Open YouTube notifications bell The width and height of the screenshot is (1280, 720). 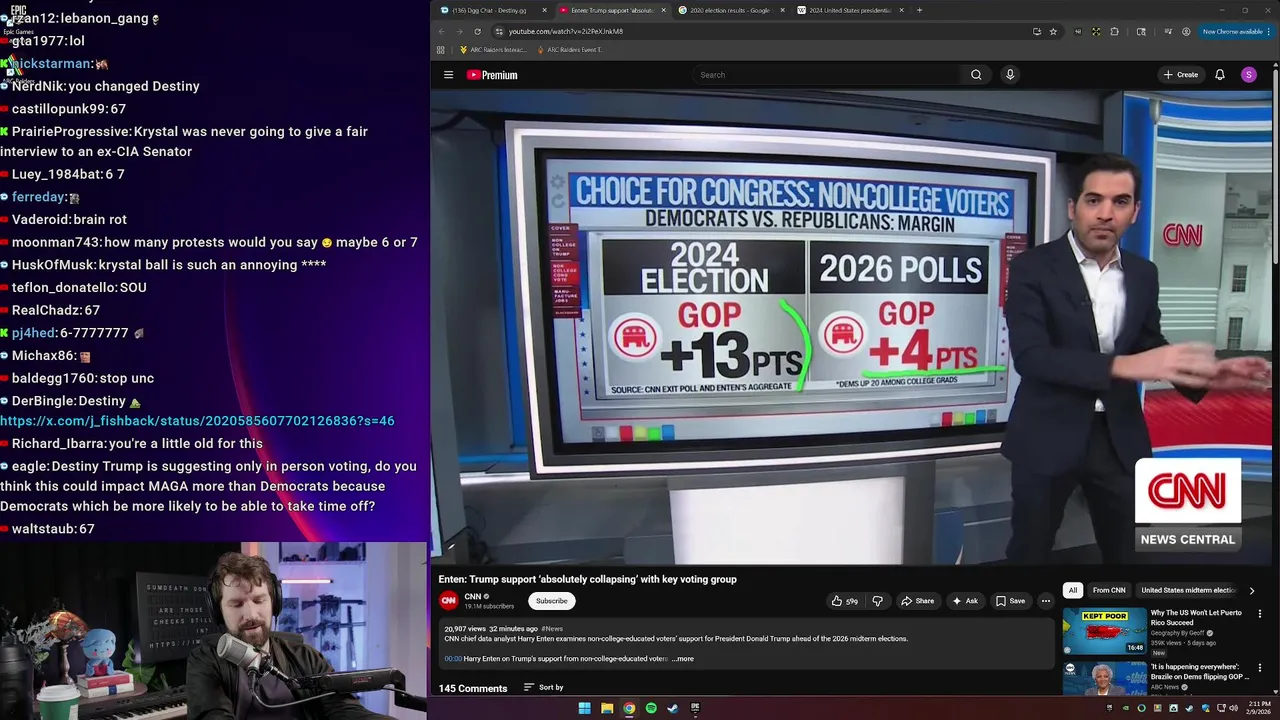click(1220, 75)
